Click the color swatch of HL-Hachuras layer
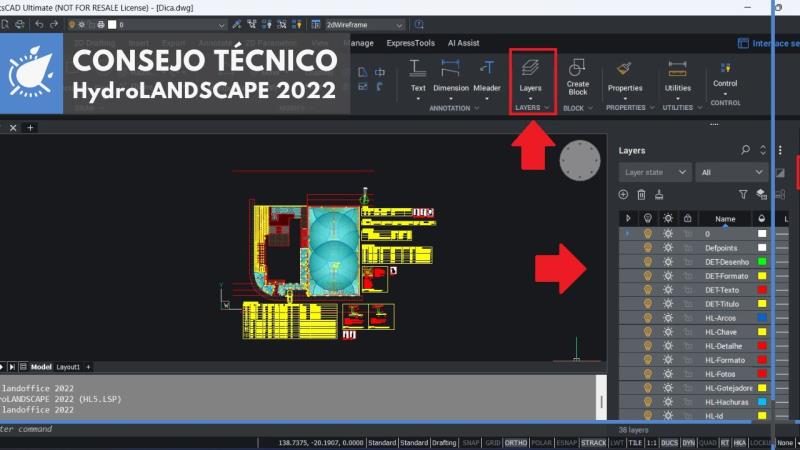 coord(762,402)
